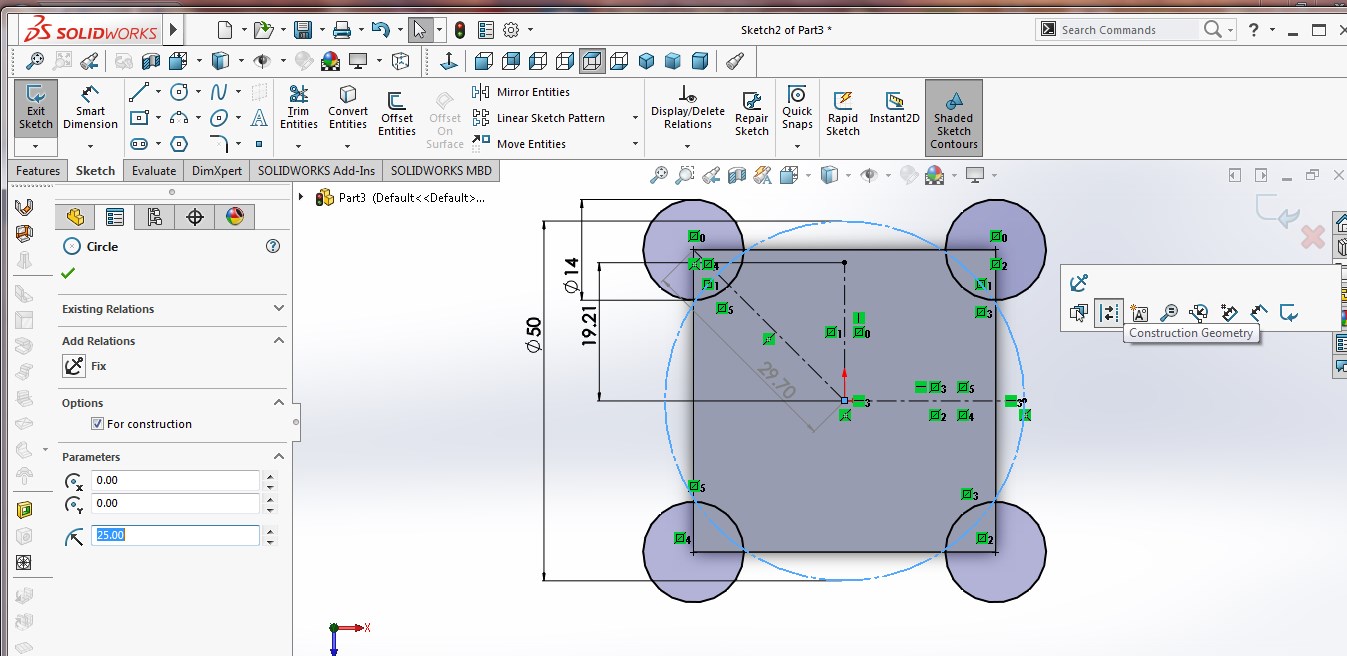
Task: Open Quick Snaps
Action: click(797, 107)
